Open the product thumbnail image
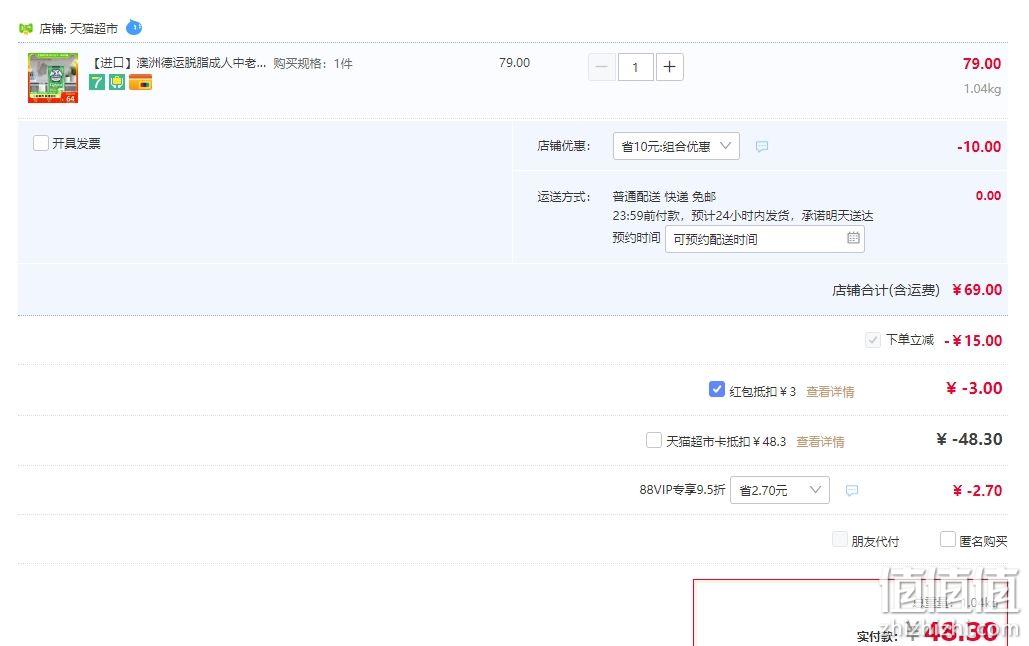This screenshot has width=1029, height=646. [x=53, y=78]
